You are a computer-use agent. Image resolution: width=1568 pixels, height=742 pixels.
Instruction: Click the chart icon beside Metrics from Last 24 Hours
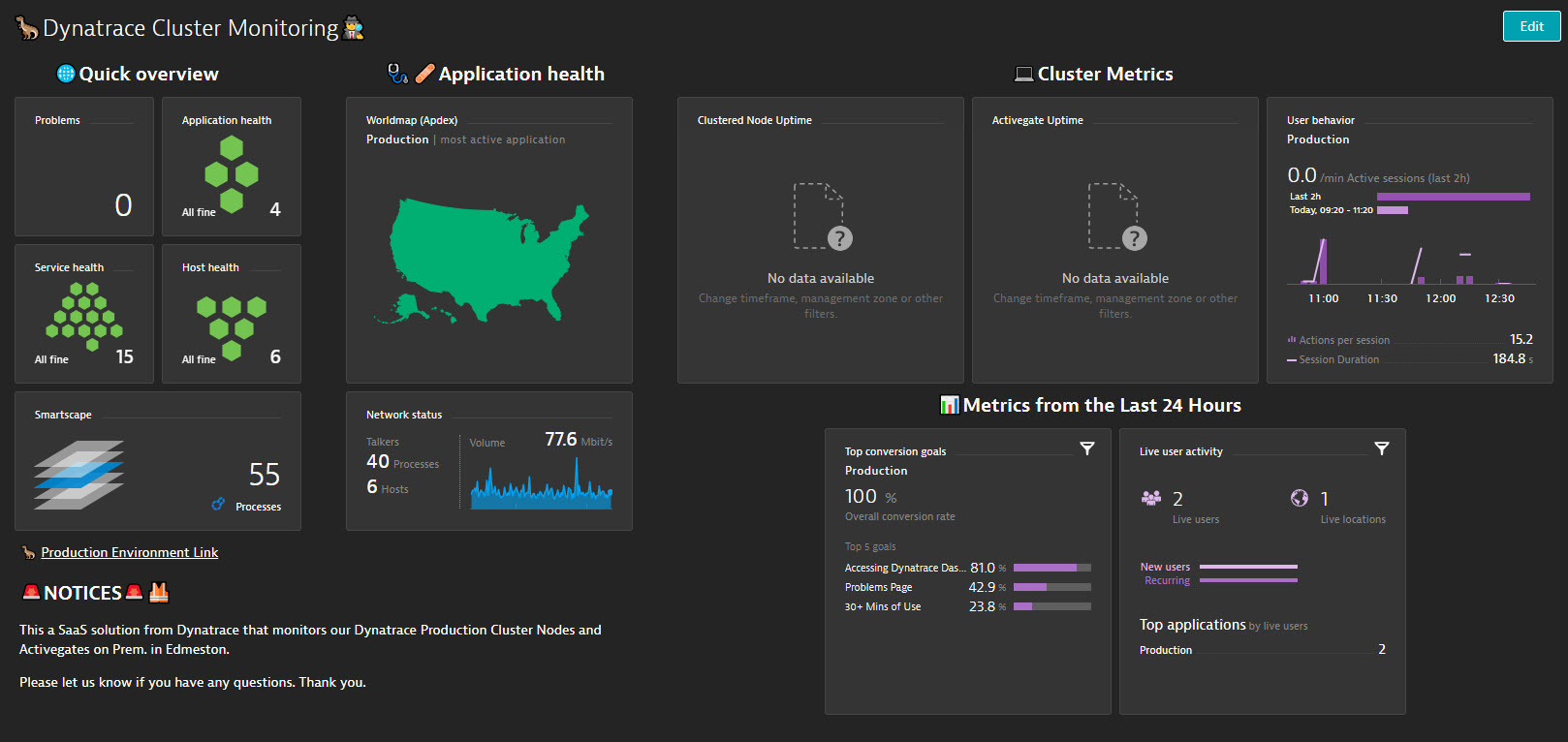pos(950,405)
